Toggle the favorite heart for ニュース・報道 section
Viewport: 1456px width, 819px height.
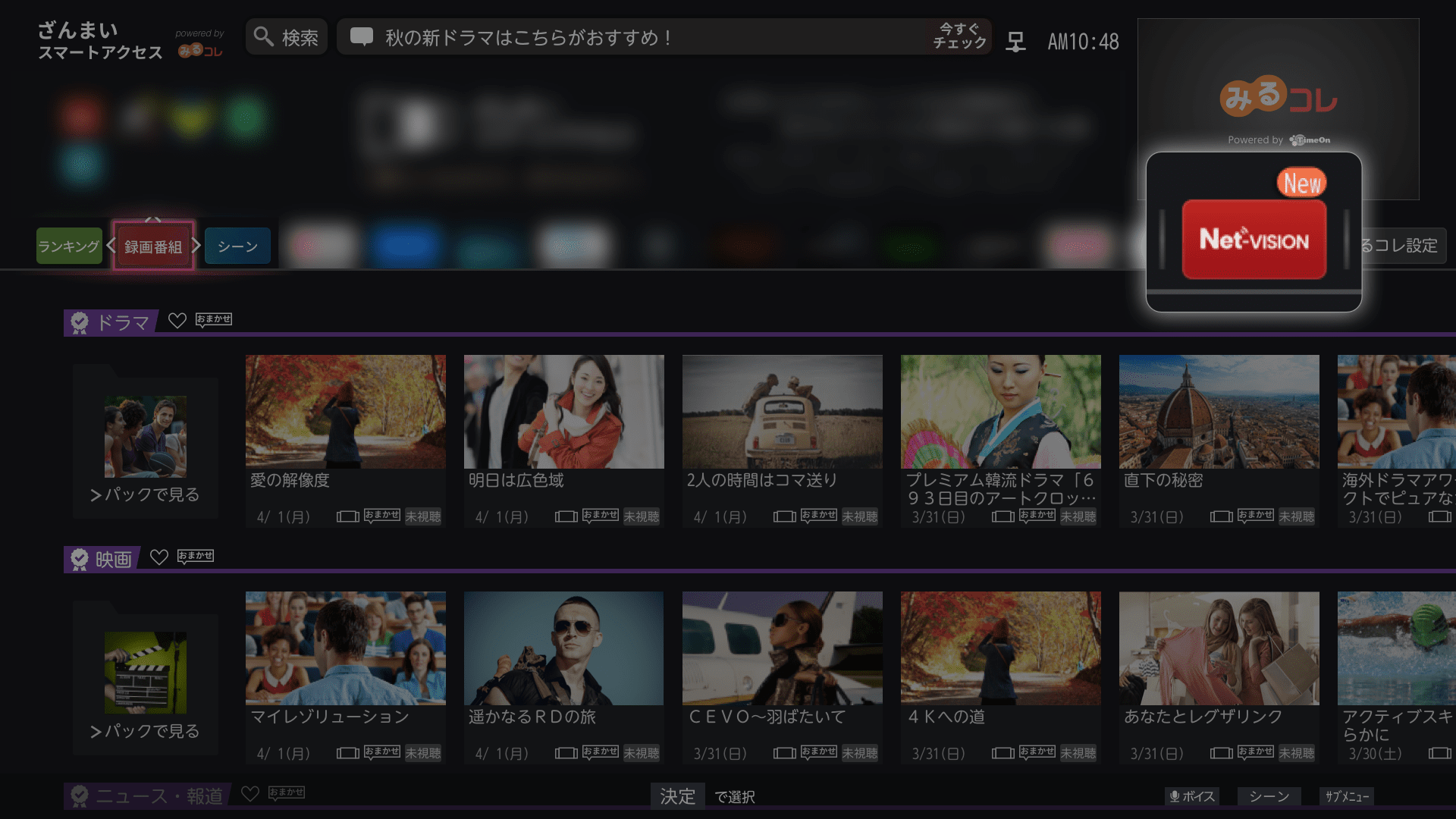click(249, 794)
